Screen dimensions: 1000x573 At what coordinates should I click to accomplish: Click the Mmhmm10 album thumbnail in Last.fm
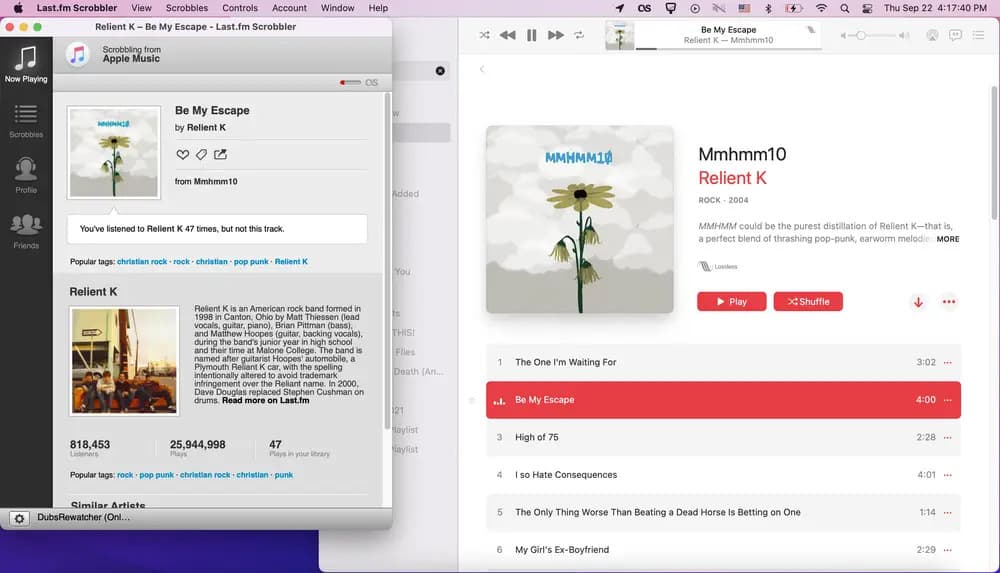coord(114,153)
